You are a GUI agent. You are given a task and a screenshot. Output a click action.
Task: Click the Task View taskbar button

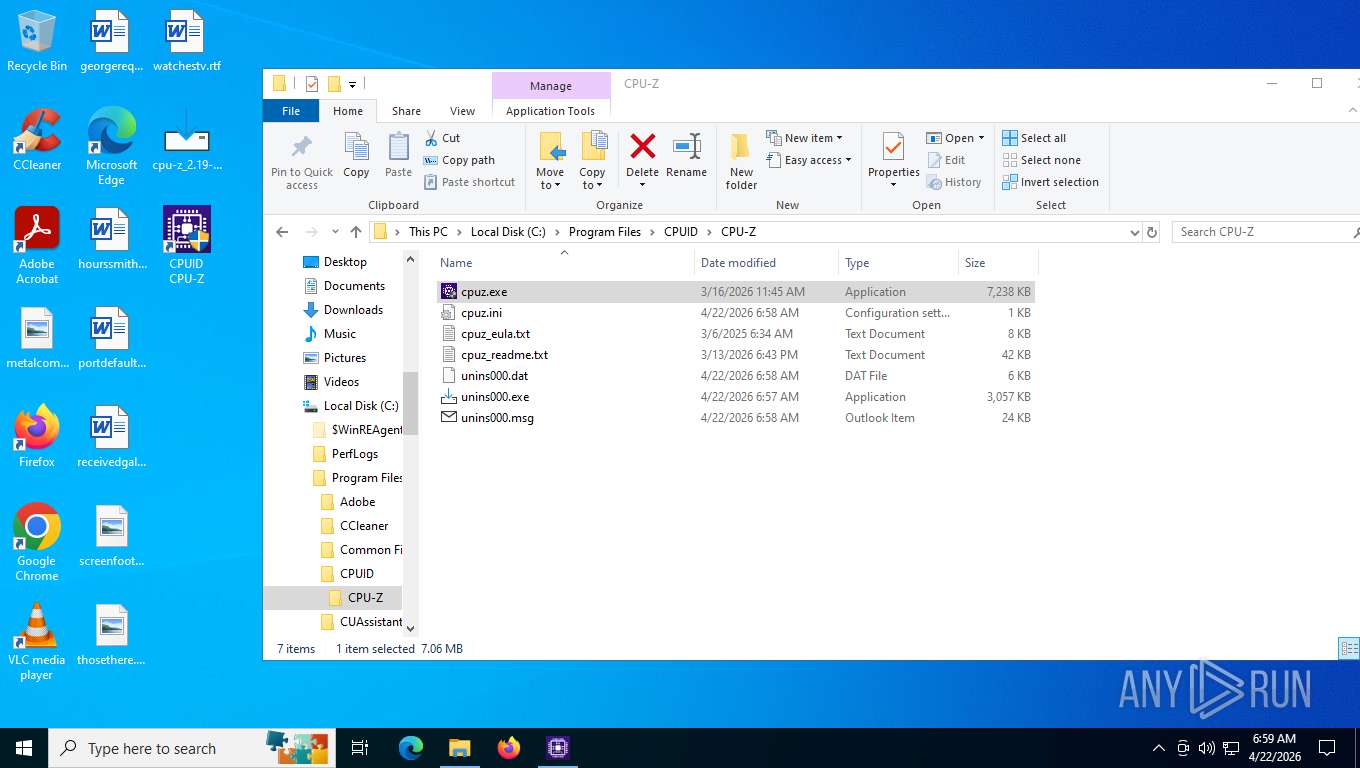tap(360, 748)
